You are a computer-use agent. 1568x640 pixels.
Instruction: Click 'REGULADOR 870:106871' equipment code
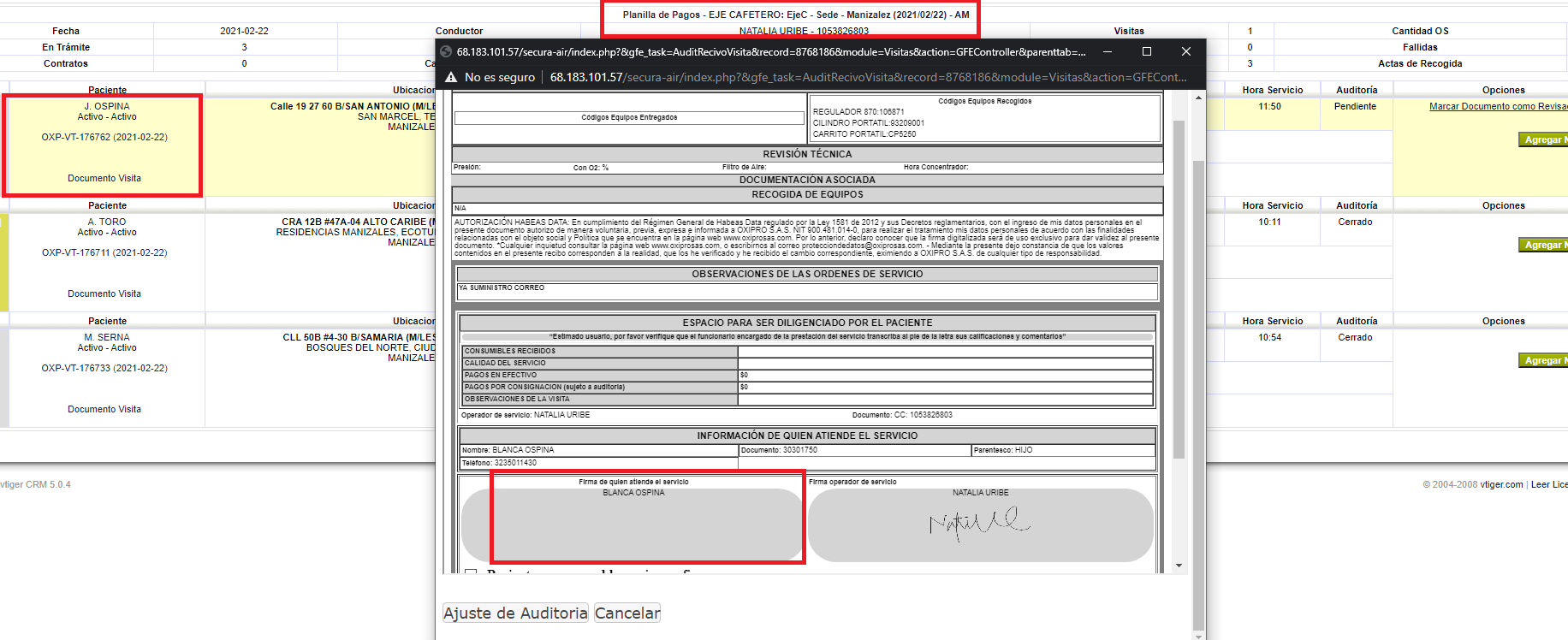click(858, 112)
